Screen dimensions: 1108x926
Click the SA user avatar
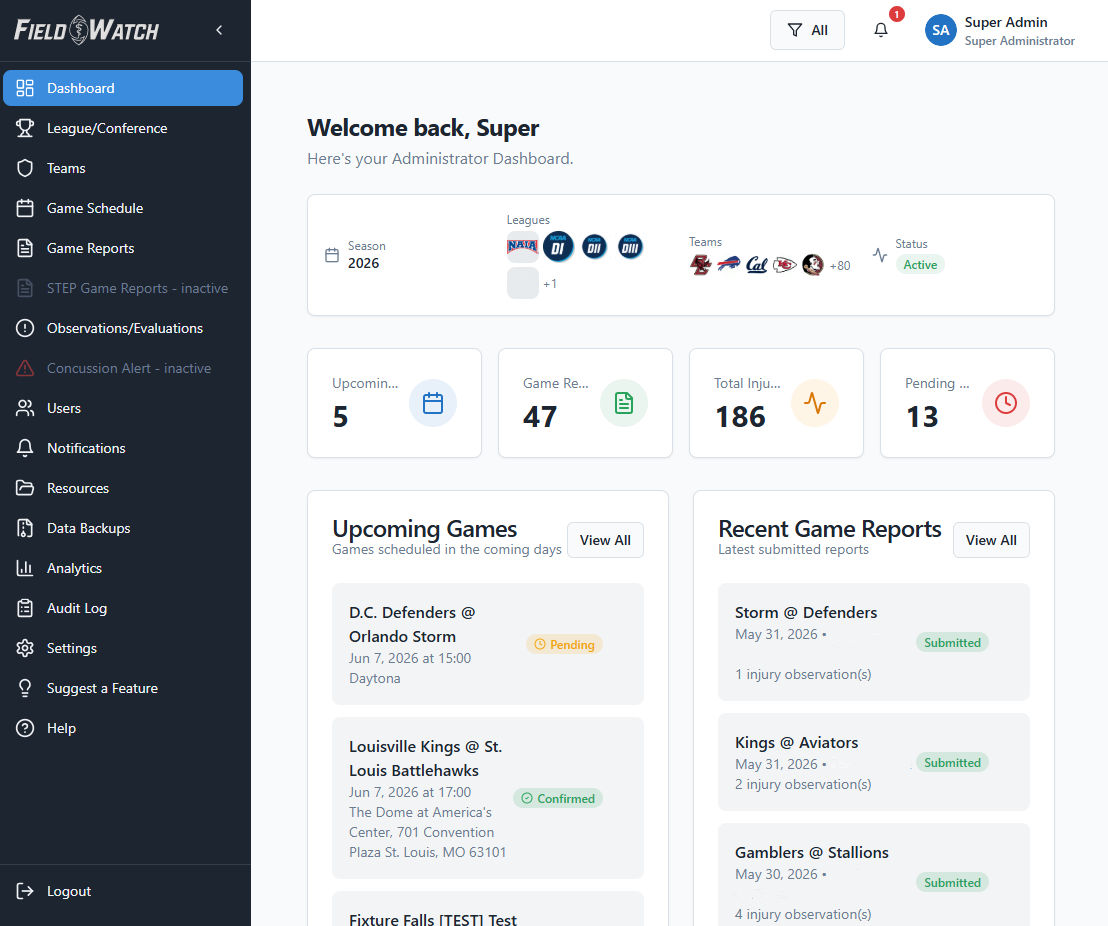coord(941,30)
